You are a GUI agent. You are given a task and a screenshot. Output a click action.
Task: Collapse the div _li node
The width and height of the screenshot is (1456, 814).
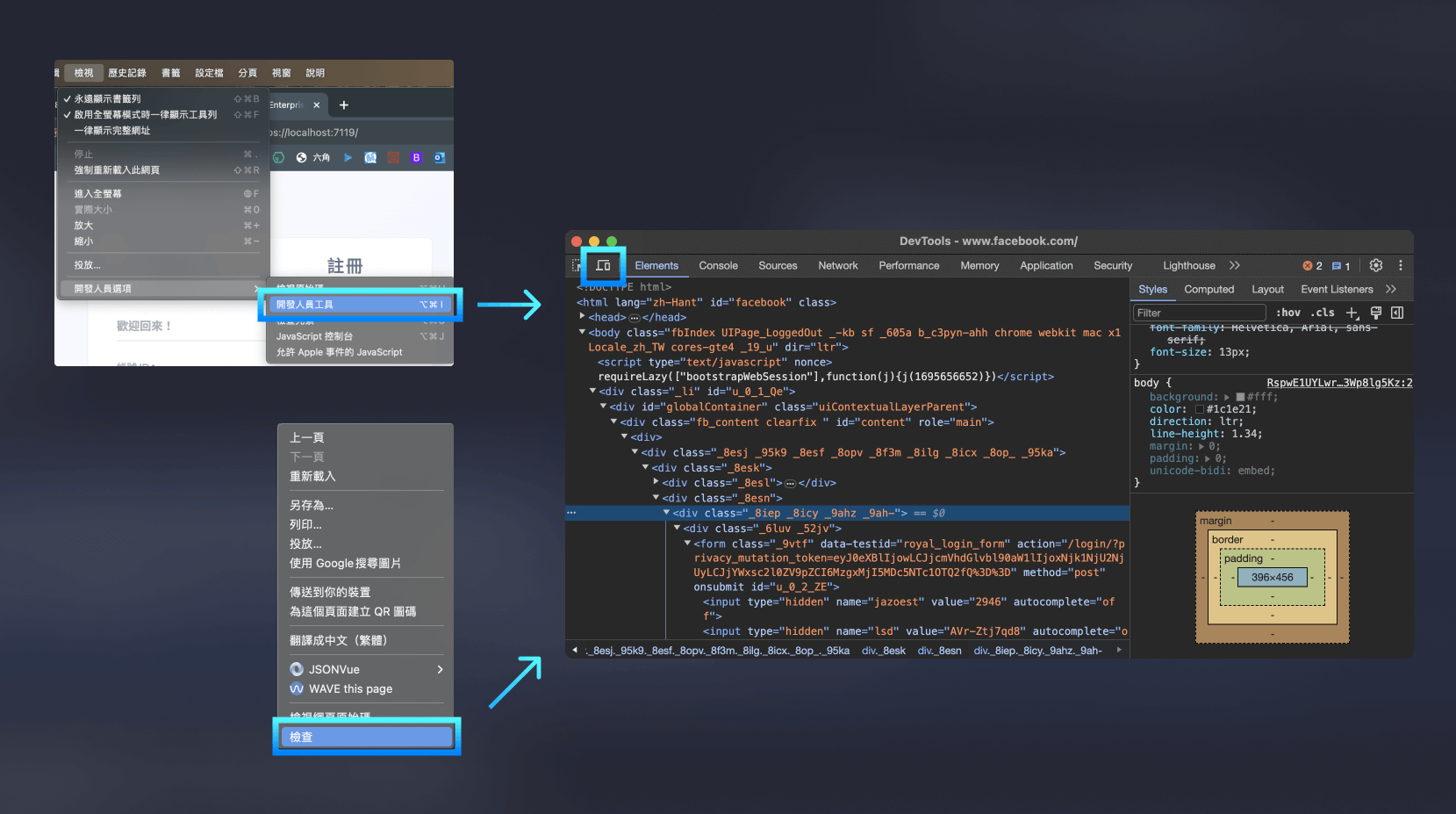pyautogui.click(x=592, y=391)
